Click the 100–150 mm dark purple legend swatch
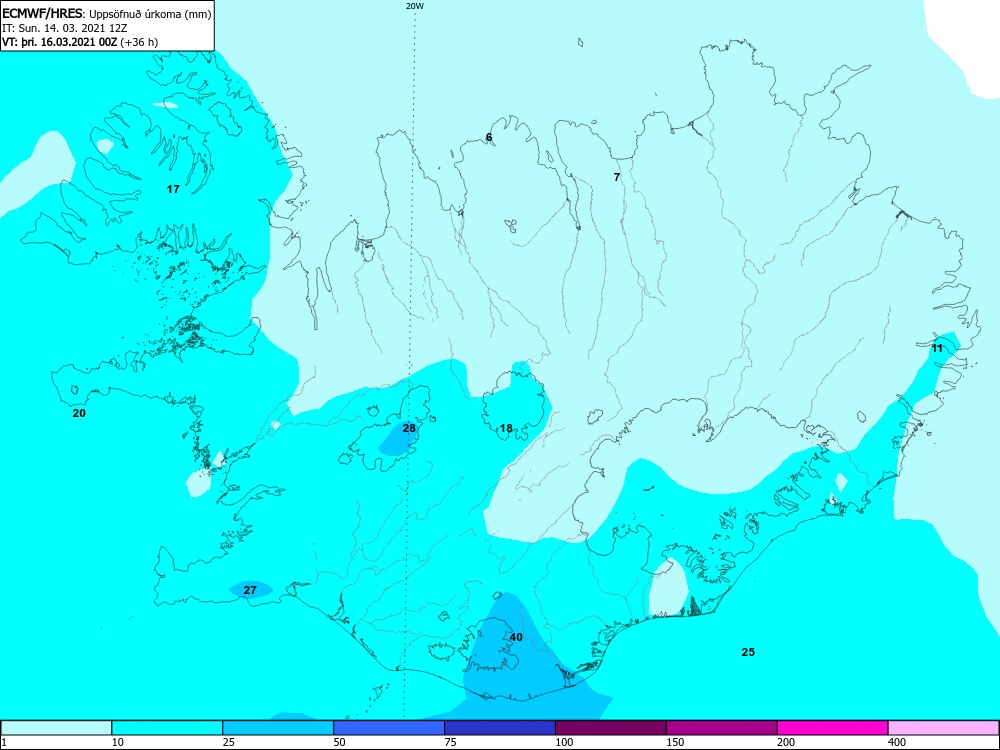The image size is (1000, 750). tap(611, 728)
